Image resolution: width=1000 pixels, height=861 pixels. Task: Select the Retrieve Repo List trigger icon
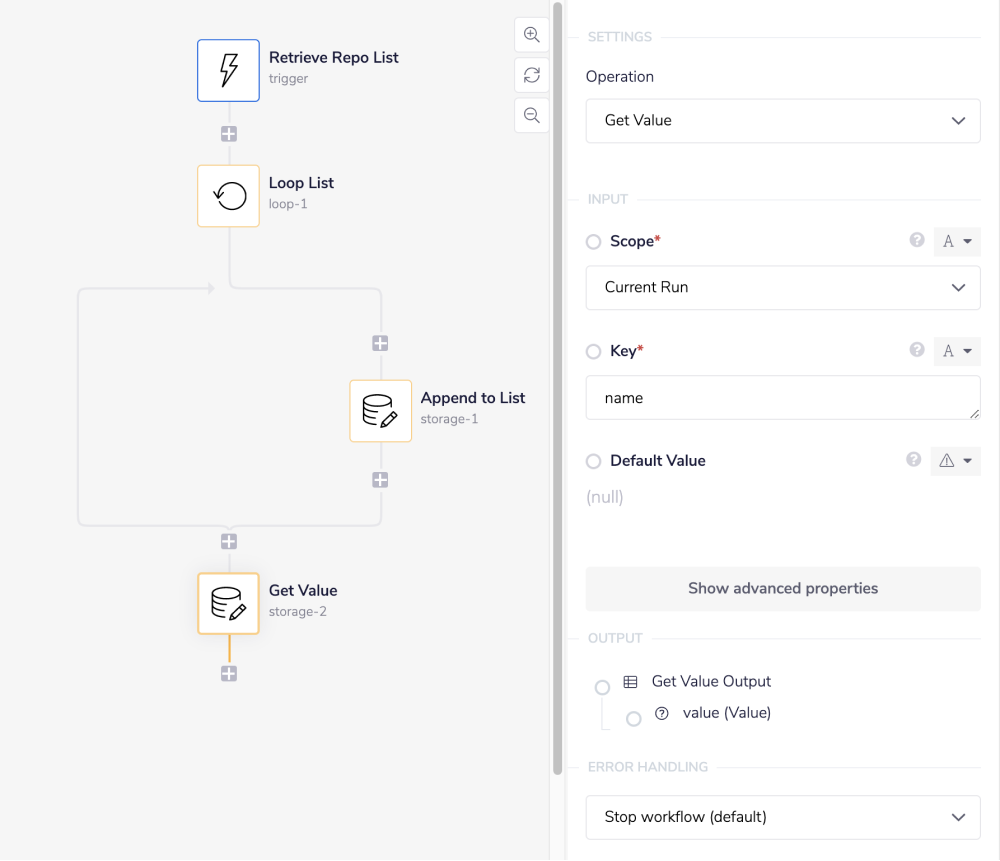point(228,70)
